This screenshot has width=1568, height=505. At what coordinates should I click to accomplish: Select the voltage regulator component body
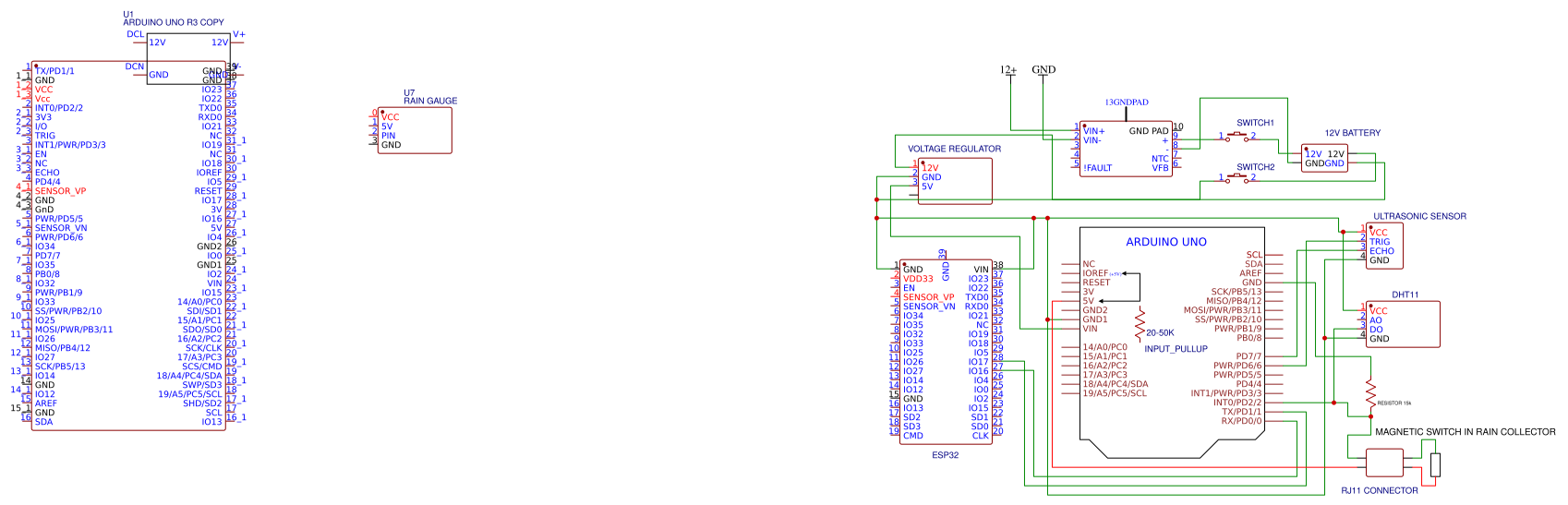[x=955, y=181]
